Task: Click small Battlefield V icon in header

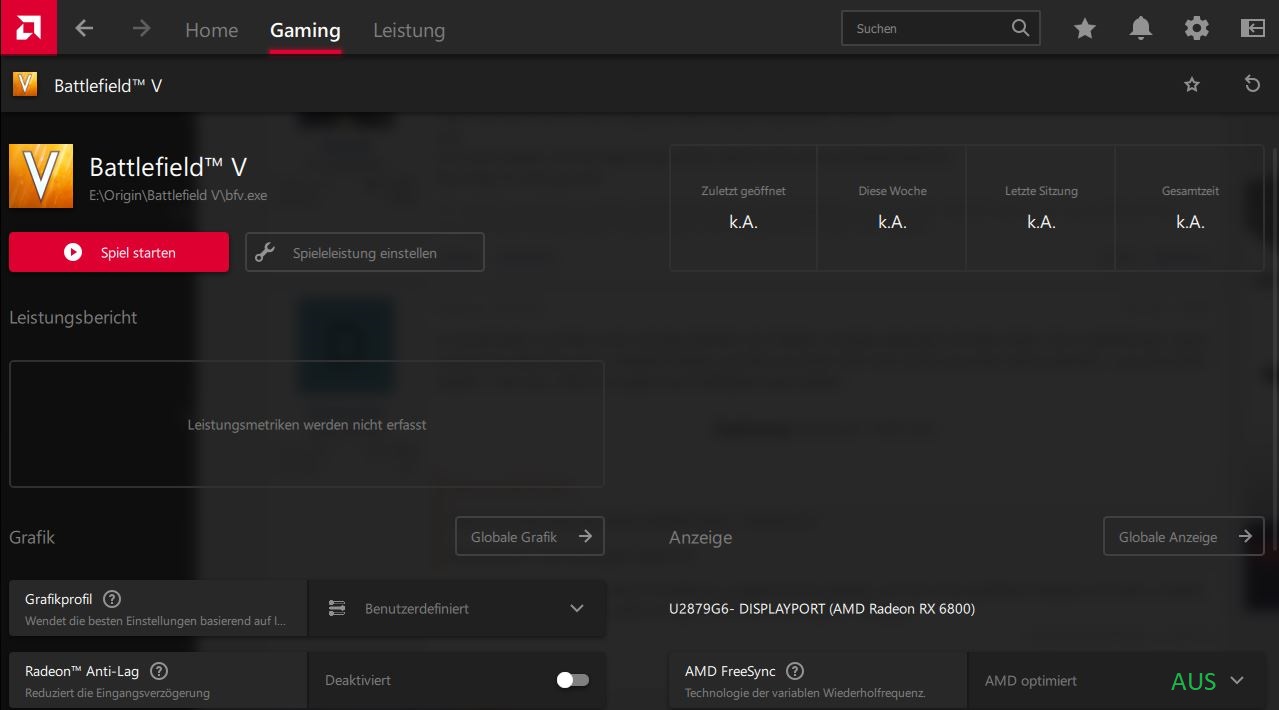Action: coord(25,84)
